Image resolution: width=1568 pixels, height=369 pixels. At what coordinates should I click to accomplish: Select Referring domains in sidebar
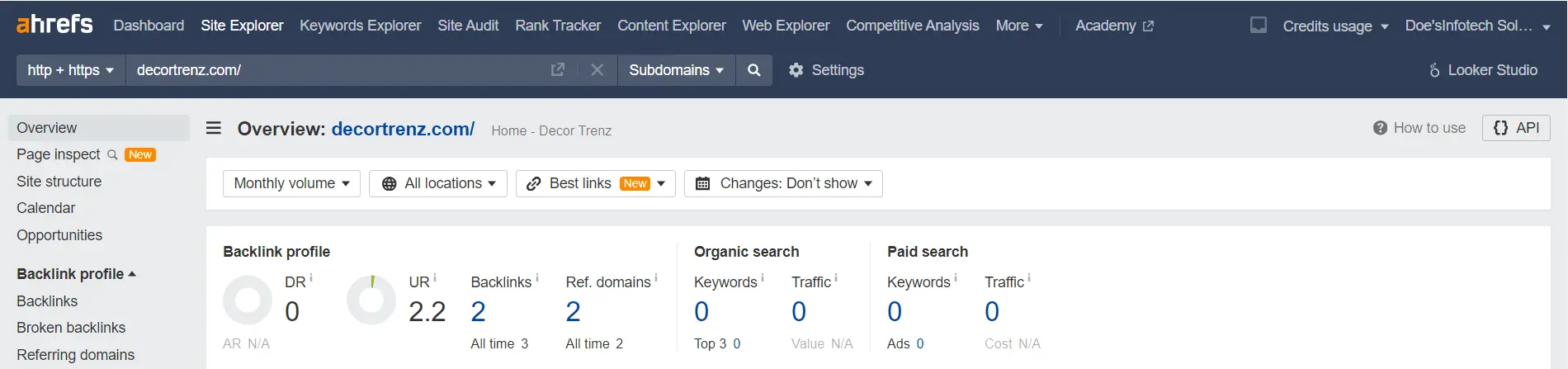pos(75,355)
